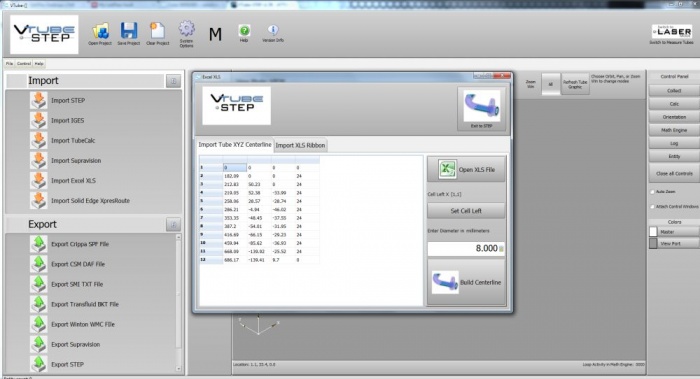Image resolution: width=700 pixels, height=379 pixels.
Task: Select the highlighted cell in row 1
Action: click(x=235, y=168)
